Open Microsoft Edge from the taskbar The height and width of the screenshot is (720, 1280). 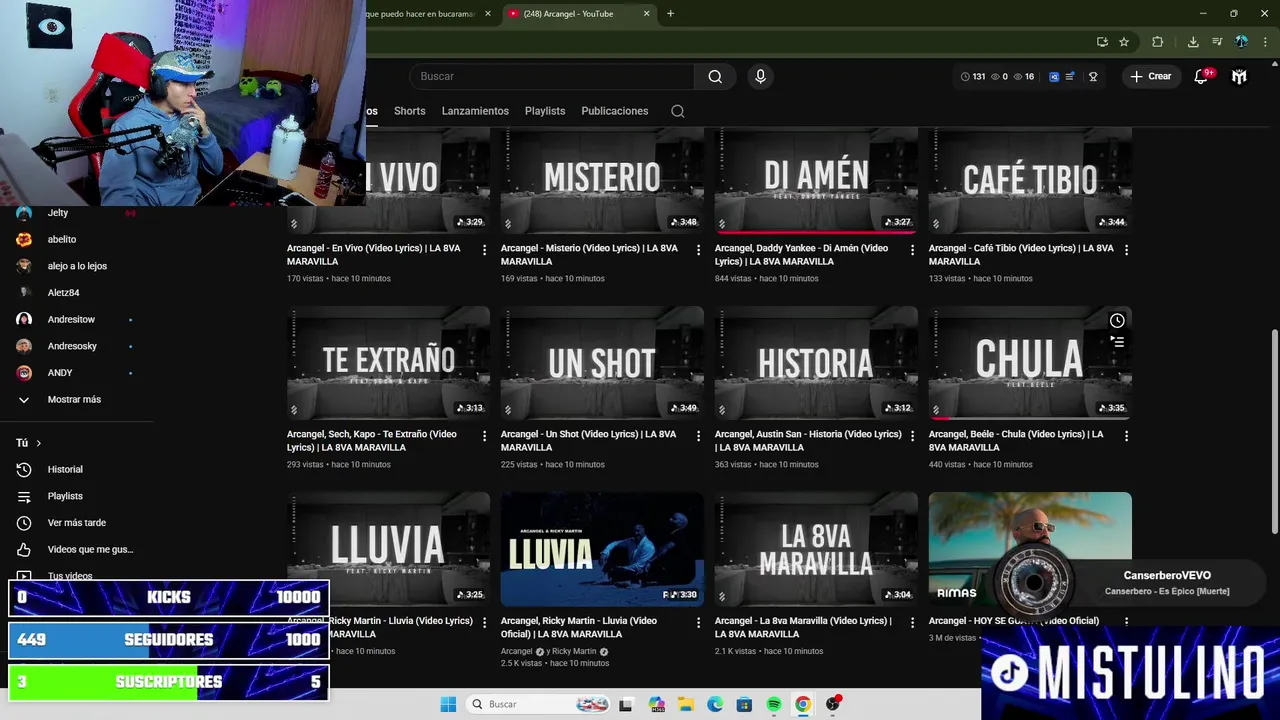coord(715,704)
